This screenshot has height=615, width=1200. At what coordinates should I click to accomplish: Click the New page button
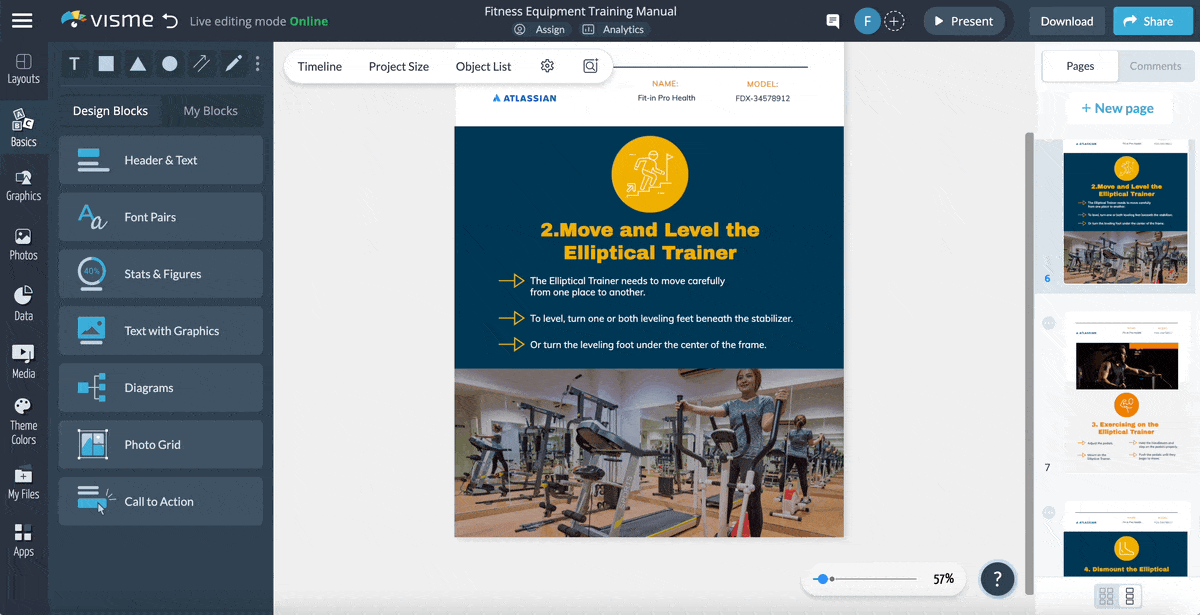pos(1119,107)
